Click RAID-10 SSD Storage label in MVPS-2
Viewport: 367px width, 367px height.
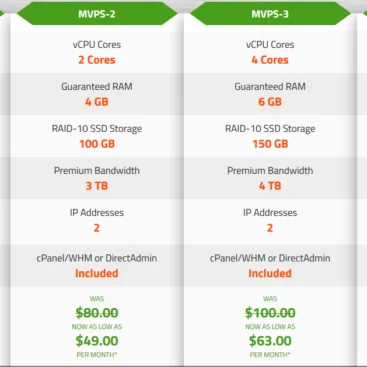(x=97, y=129)
